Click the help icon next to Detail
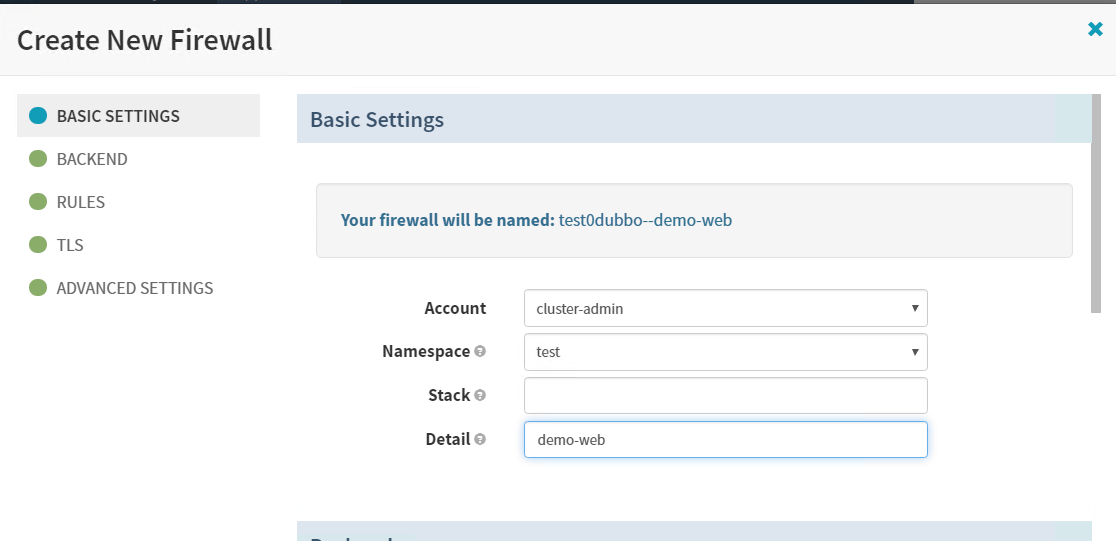This screenshot has width=1116, height=541. tap(480, 439)
